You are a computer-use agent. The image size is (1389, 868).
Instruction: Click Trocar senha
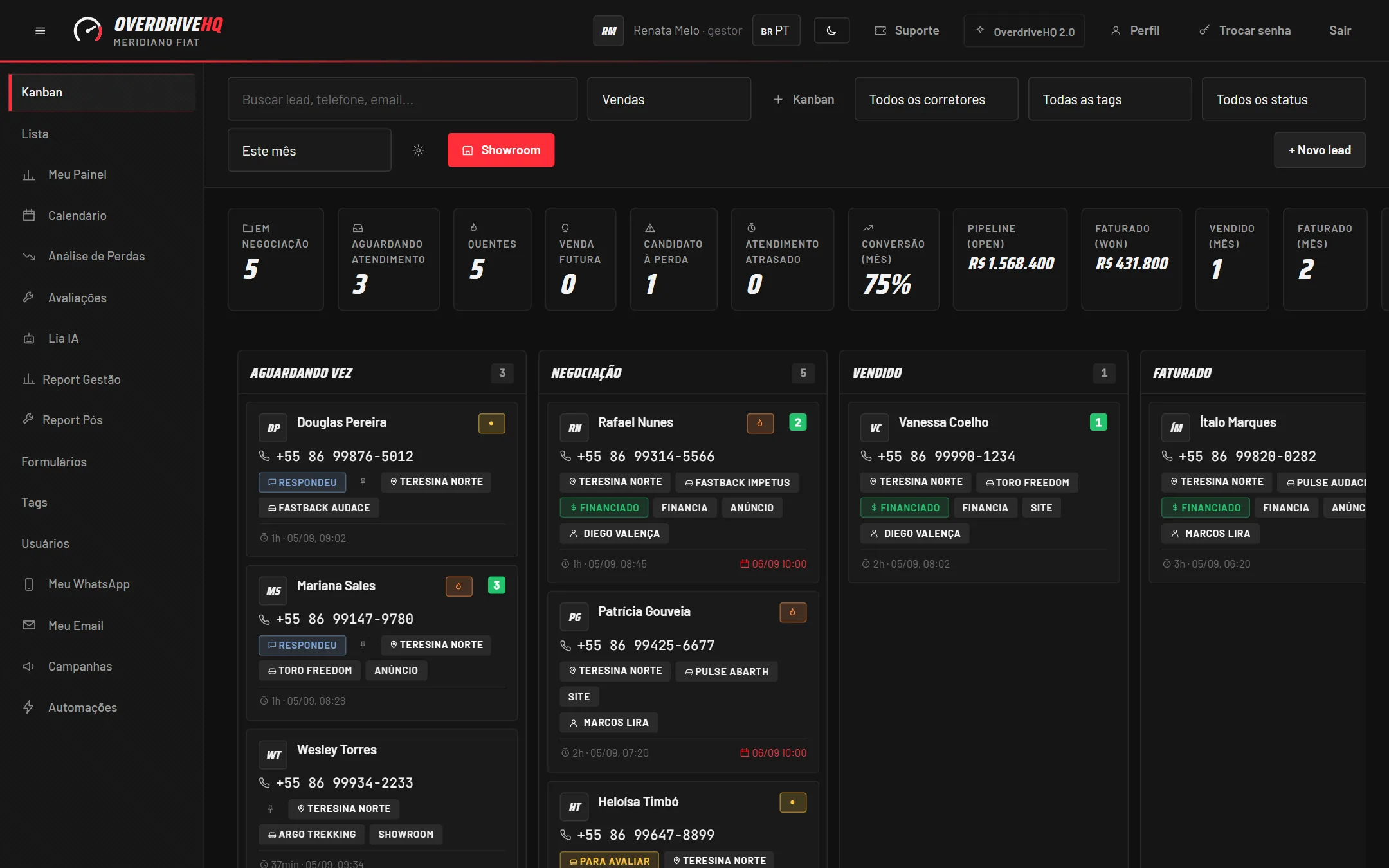tap(1245, 30)
